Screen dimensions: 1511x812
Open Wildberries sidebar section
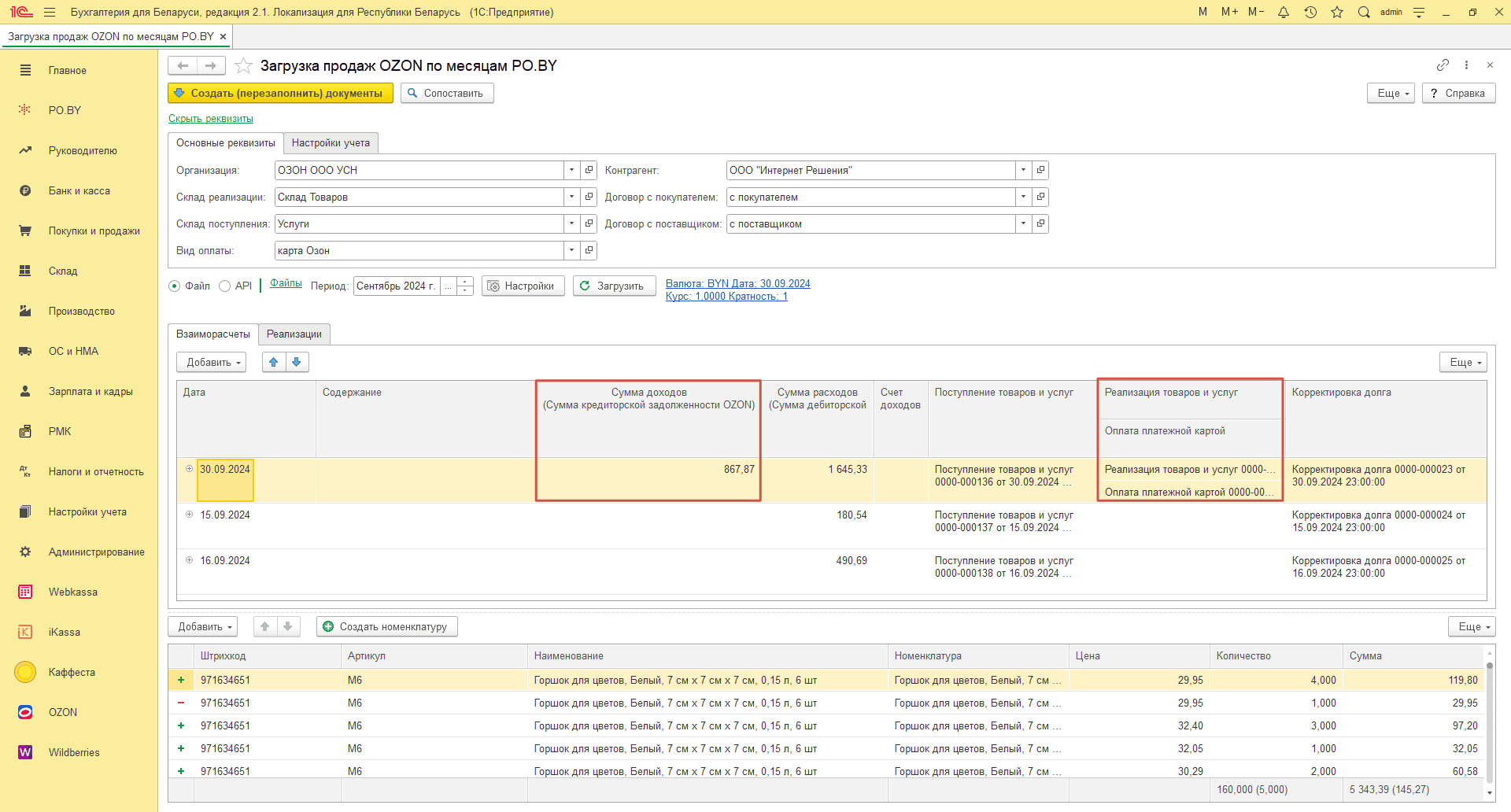(x=74, y=752)
